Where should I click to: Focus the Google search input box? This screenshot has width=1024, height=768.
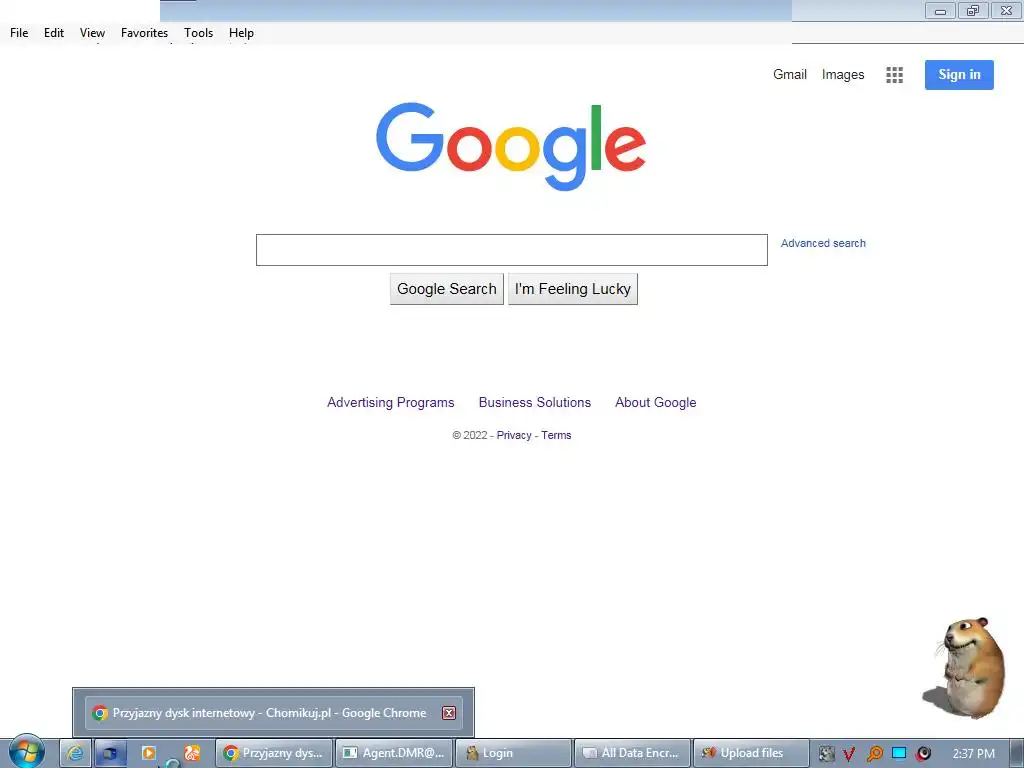click(511, 250)
